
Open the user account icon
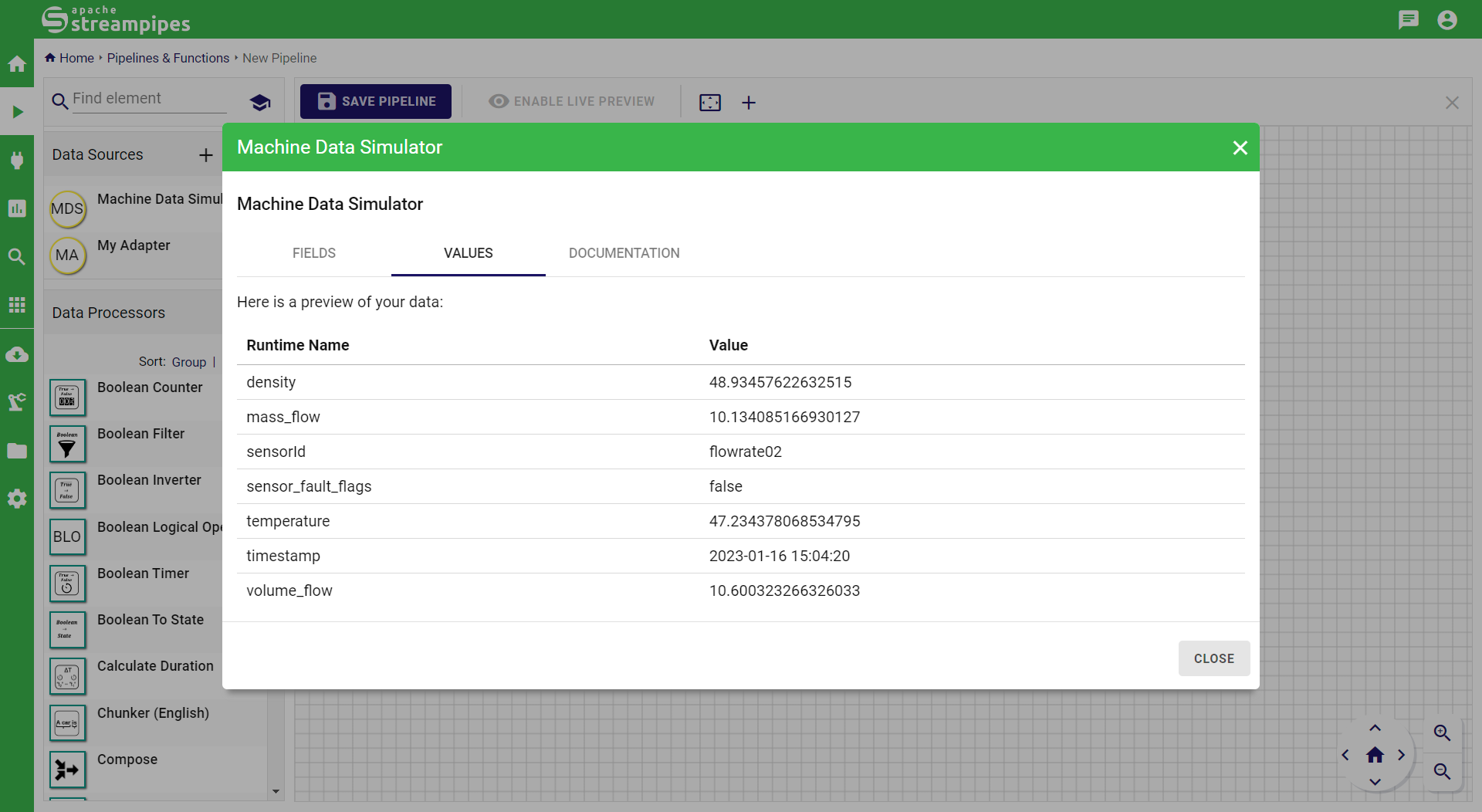(x=1446, y=19)
